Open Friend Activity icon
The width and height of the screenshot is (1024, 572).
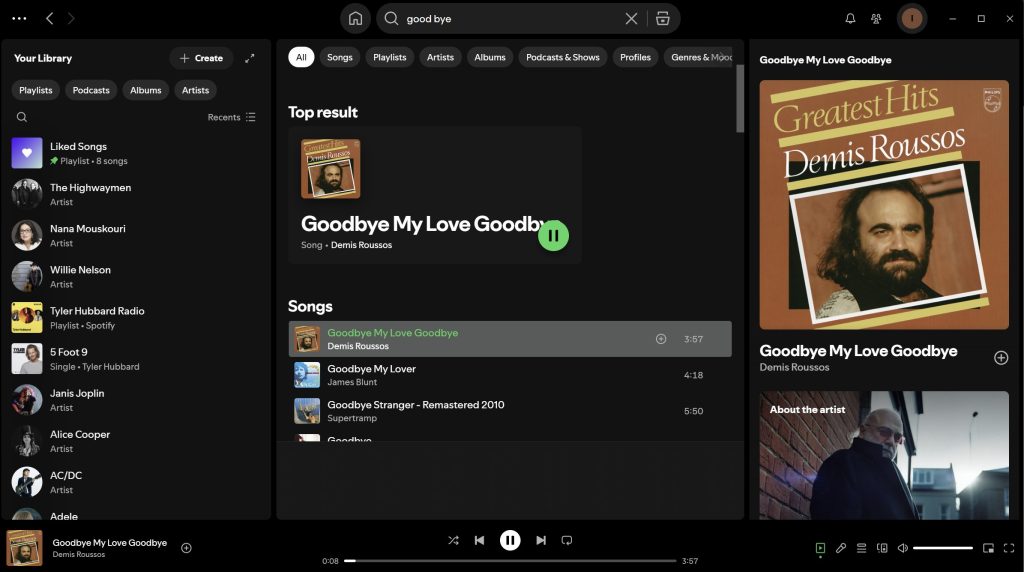(876, 18)
